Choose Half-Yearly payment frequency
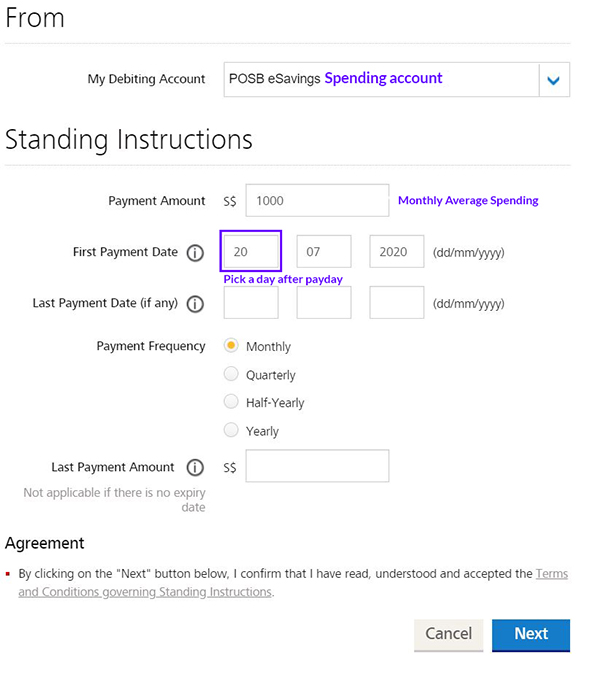 [x=232, y=402]
